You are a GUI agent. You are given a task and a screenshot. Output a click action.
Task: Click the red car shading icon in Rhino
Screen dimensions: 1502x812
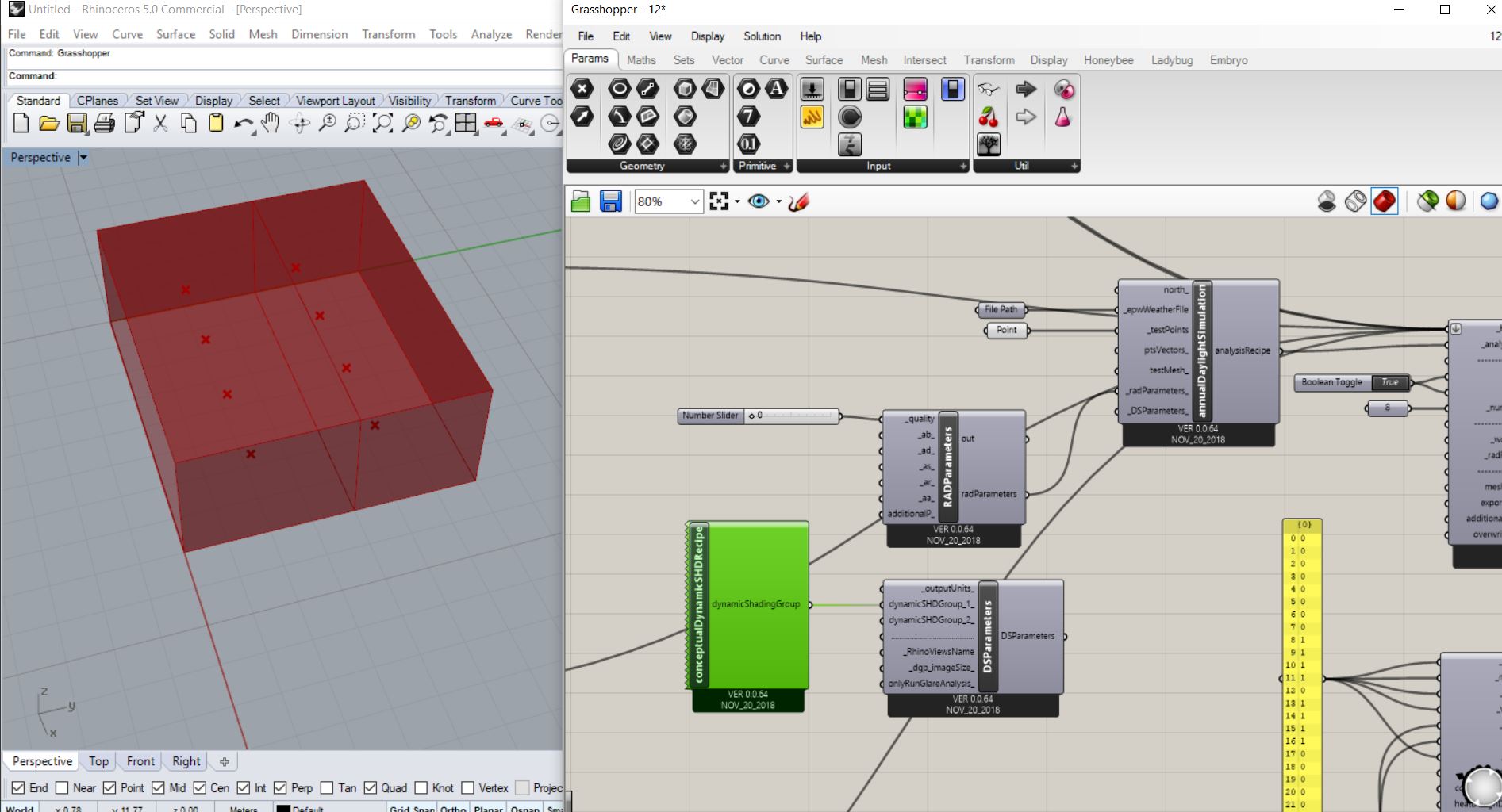494,123
